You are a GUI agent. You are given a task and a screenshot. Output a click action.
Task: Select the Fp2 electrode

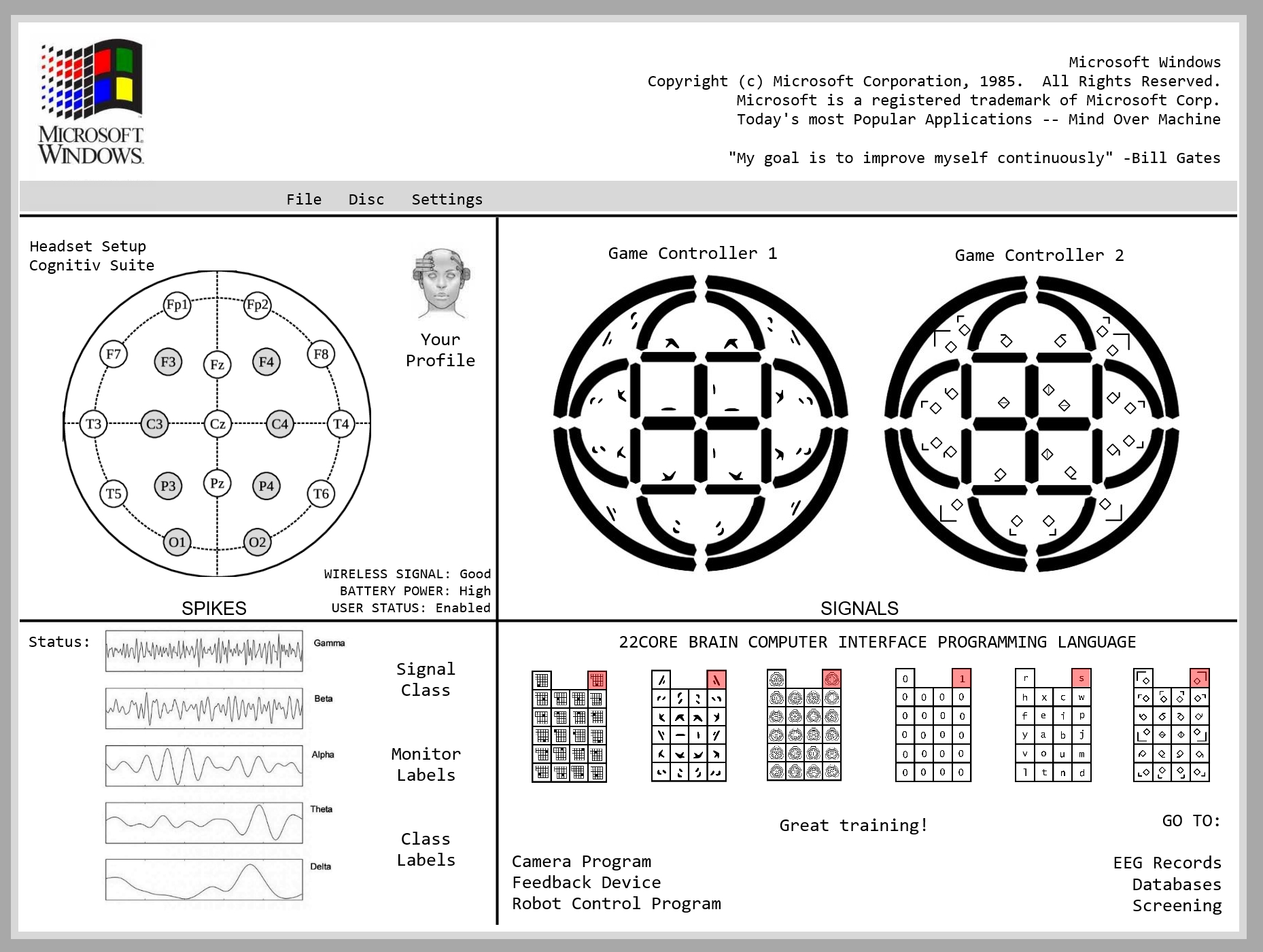(x=258, y=305)
